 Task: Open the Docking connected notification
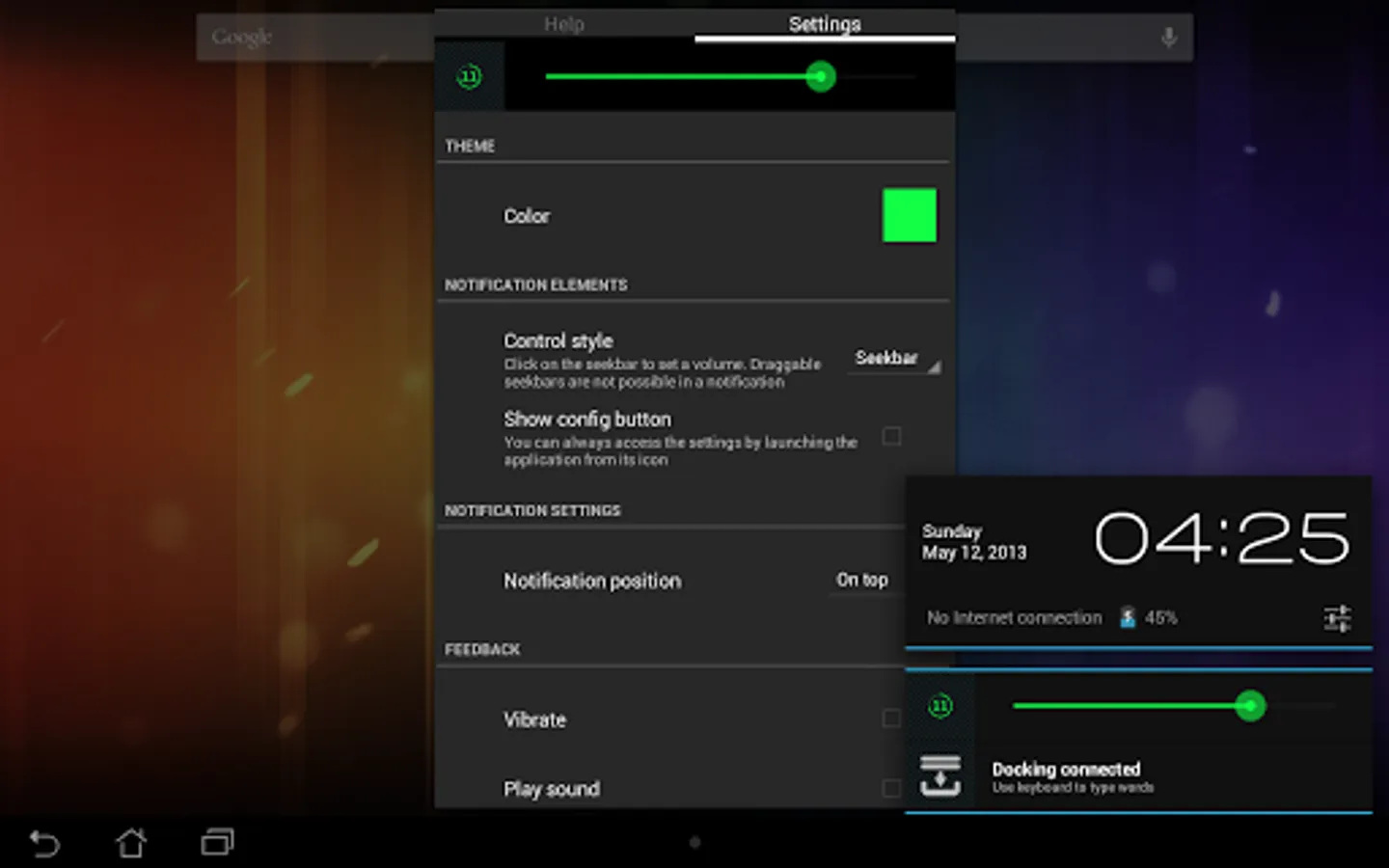(x=1138, y=776)
